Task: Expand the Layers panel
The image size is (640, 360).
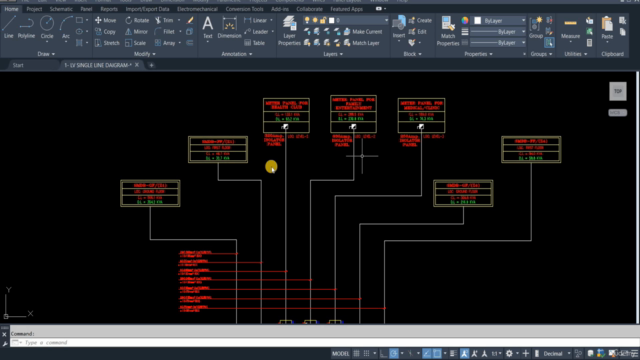Action: 333,54
